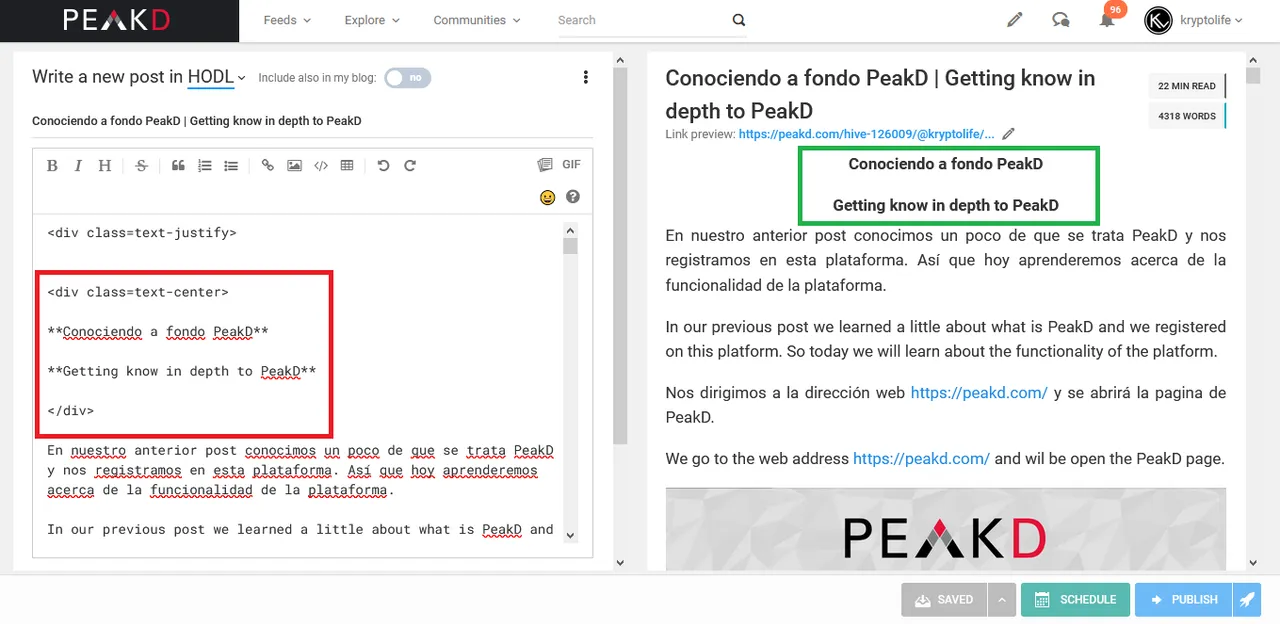Click the post title input field
The height and width of the screenshot is (624, 1280).
(x=312, y=121)
